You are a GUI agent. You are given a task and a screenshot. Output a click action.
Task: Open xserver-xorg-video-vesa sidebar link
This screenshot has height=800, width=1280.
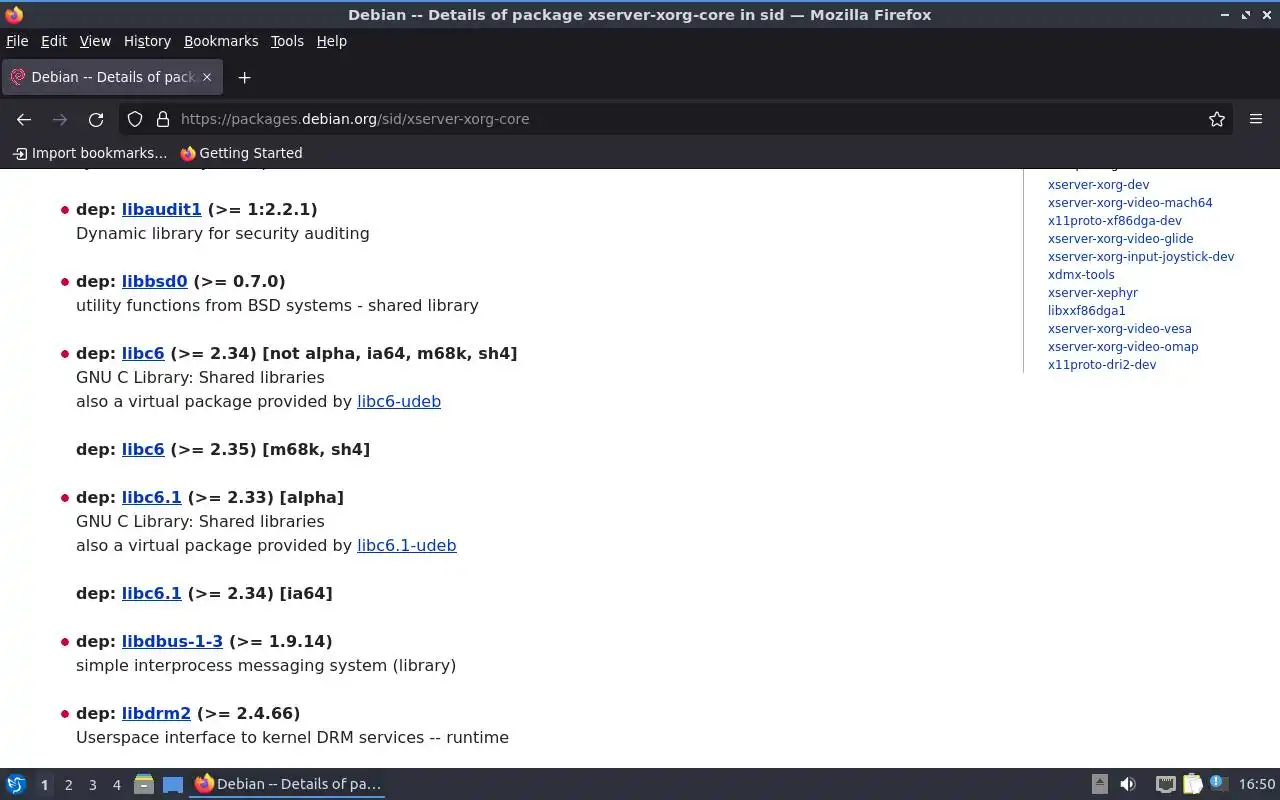1120,328
